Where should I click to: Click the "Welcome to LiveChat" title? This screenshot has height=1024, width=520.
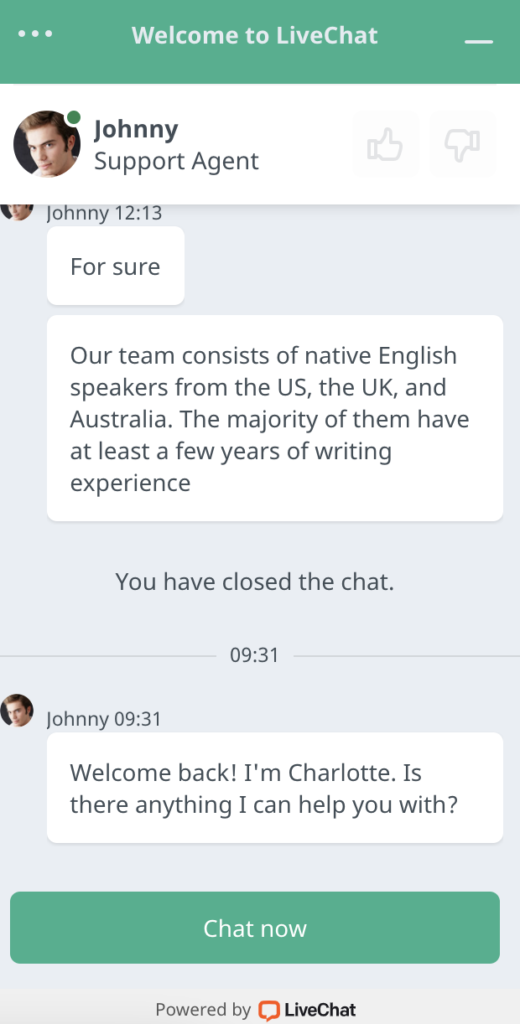tap(255, 35)
